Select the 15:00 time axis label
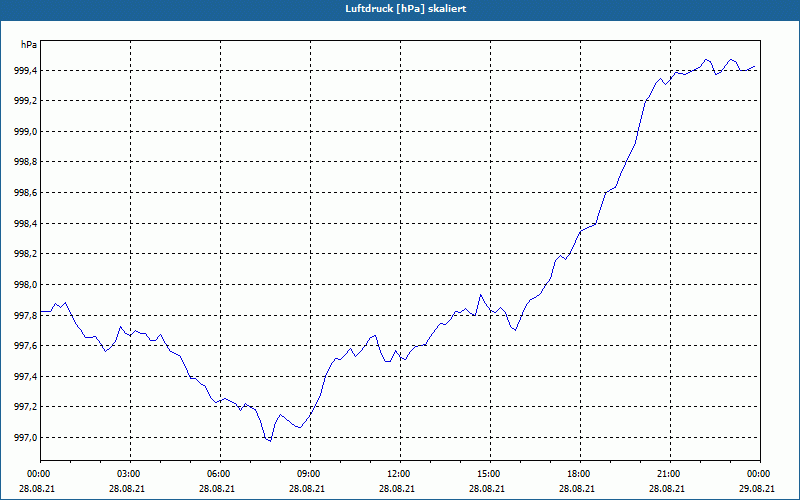 tap(487, 474)
